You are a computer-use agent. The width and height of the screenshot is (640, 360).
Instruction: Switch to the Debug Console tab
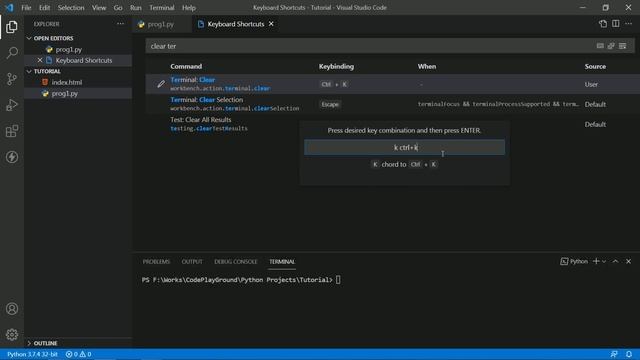[236, 262]
